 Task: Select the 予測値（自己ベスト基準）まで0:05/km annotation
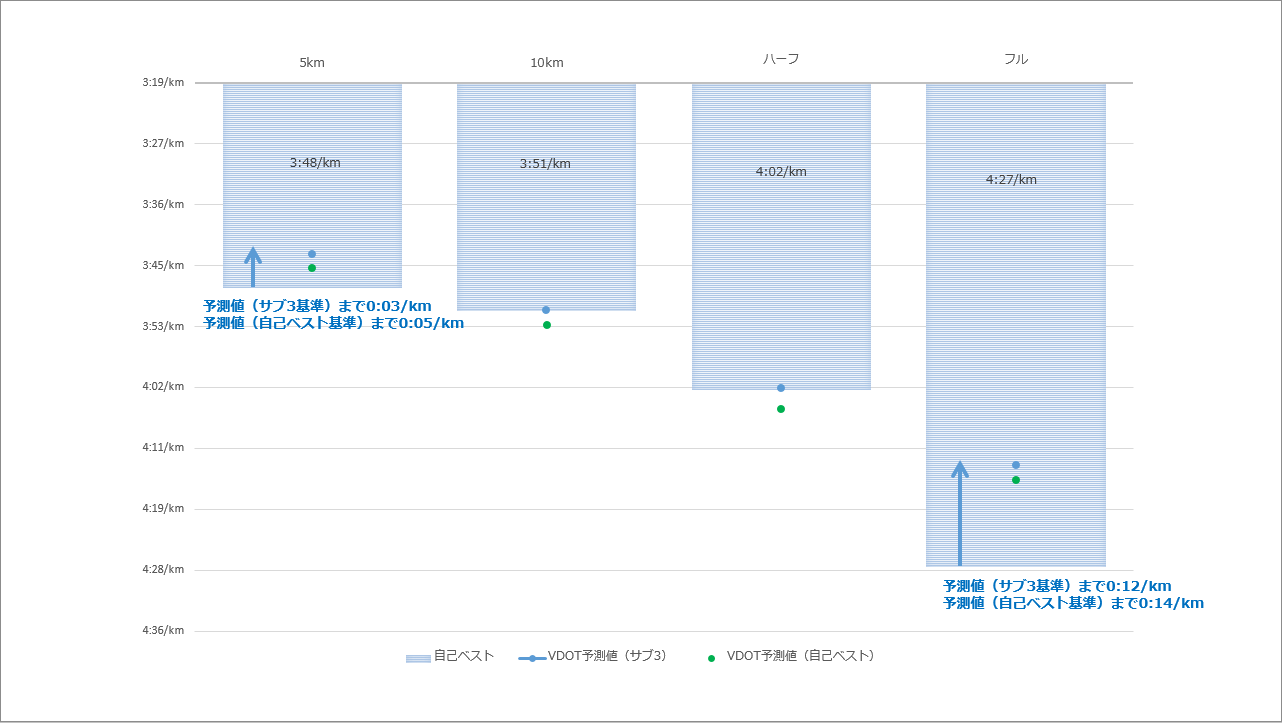pos(333,323)
